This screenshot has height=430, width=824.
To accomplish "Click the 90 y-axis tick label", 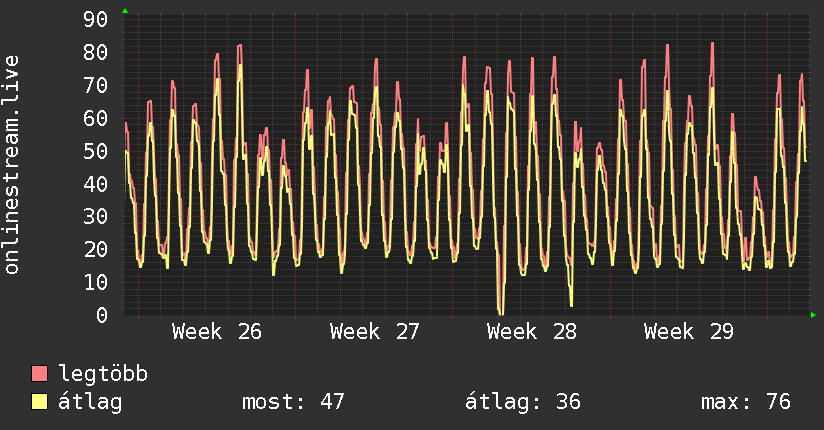I will pyautogui.click(x=96, y=19).
